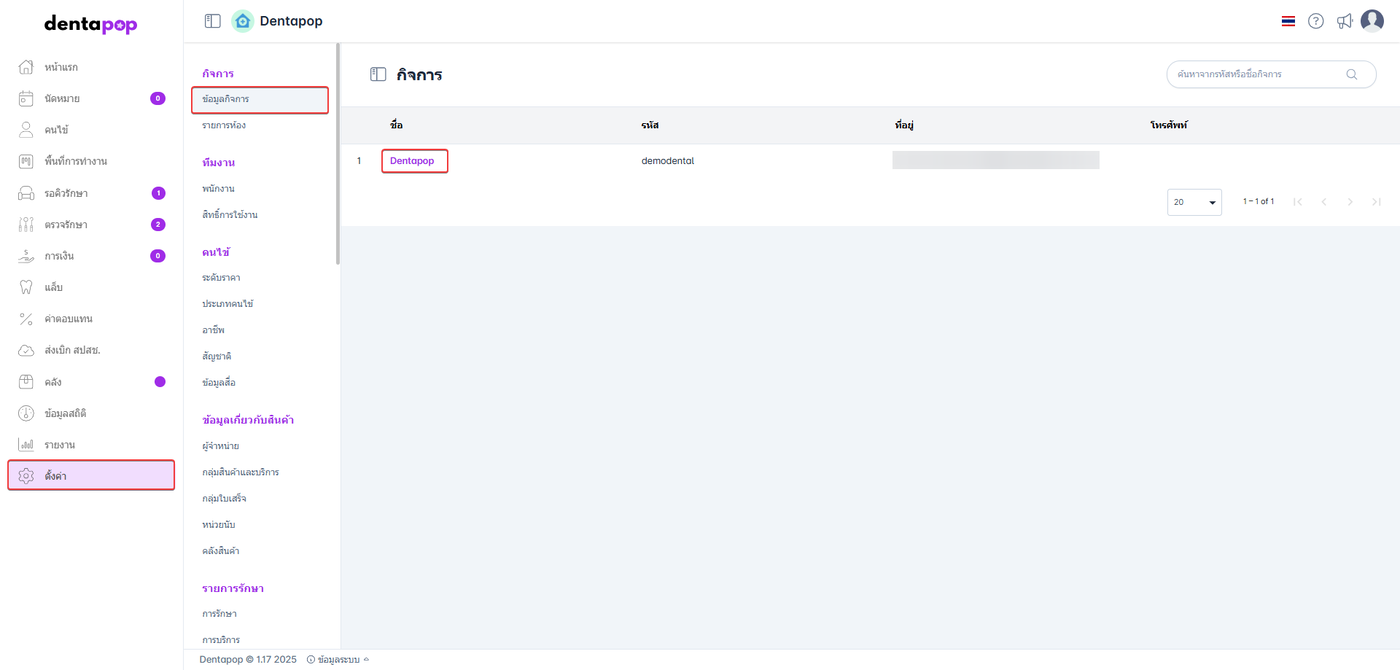Click the โทรศัพท์ column header
The height and width of the screenshot is (670, 1400).
1168,125
